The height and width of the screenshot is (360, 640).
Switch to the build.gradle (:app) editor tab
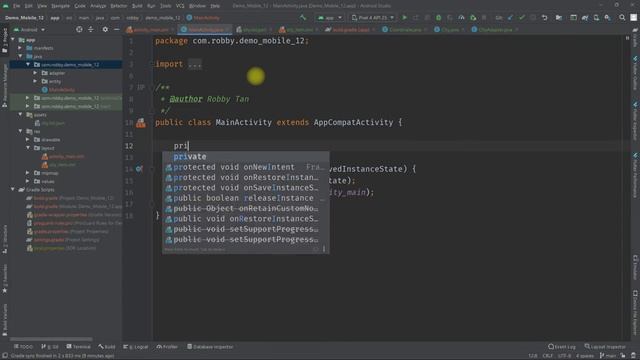pos(351,29)
